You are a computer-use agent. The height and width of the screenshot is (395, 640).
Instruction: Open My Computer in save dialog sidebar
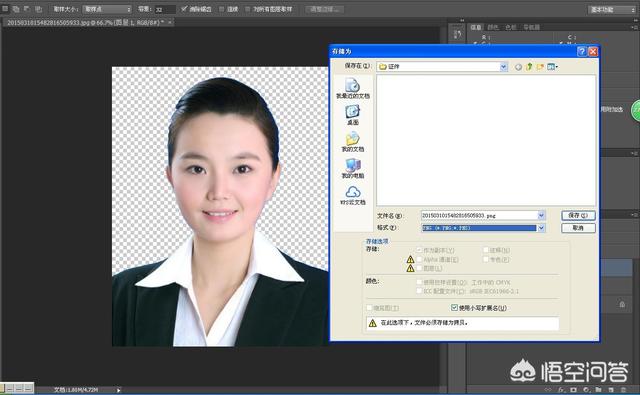point(353,169)
